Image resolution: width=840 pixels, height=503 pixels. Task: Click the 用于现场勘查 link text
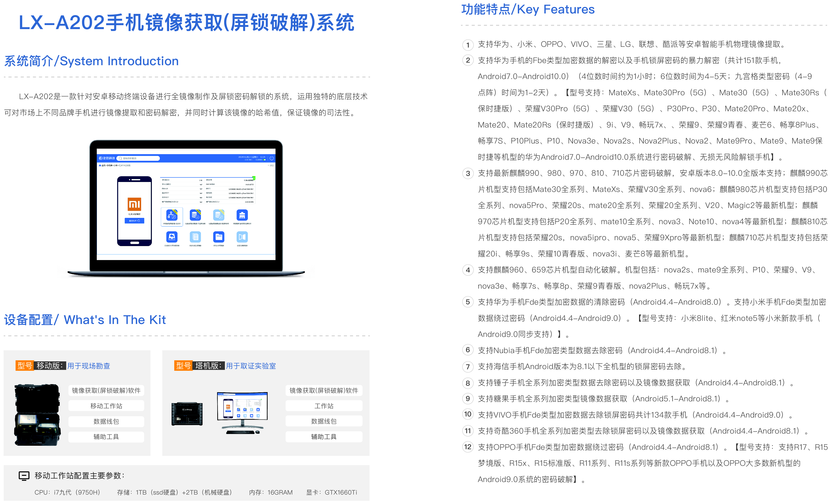pos(88,365)
